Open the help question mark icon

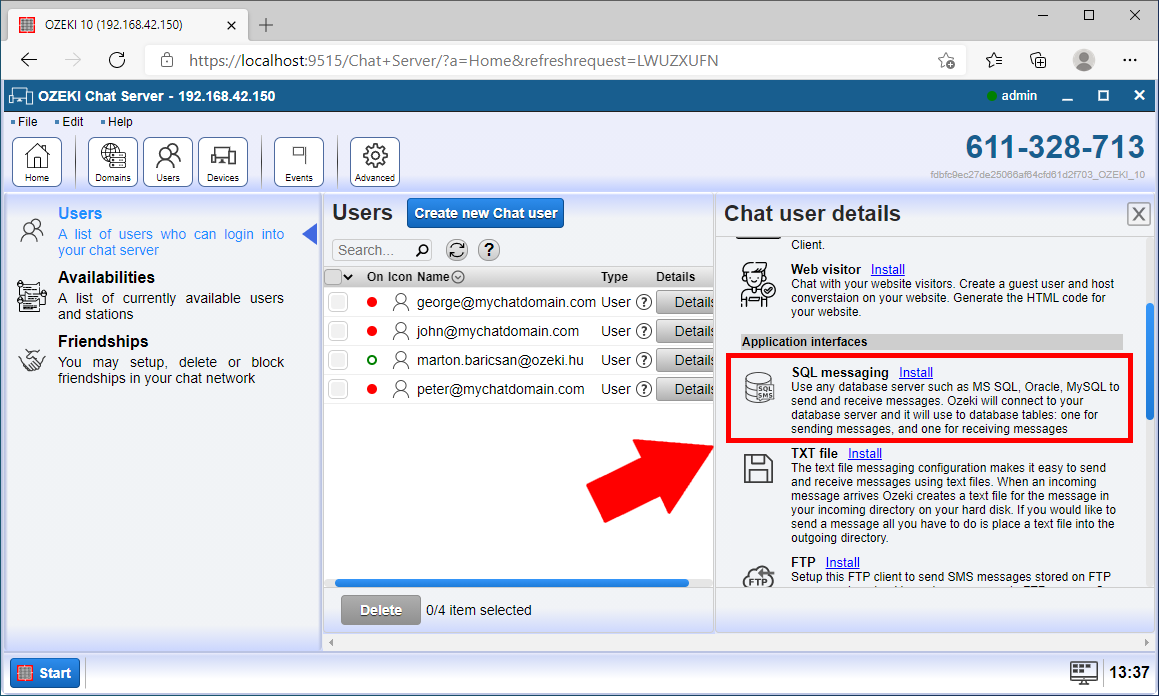pyautogui.click(x=488, y=250)
